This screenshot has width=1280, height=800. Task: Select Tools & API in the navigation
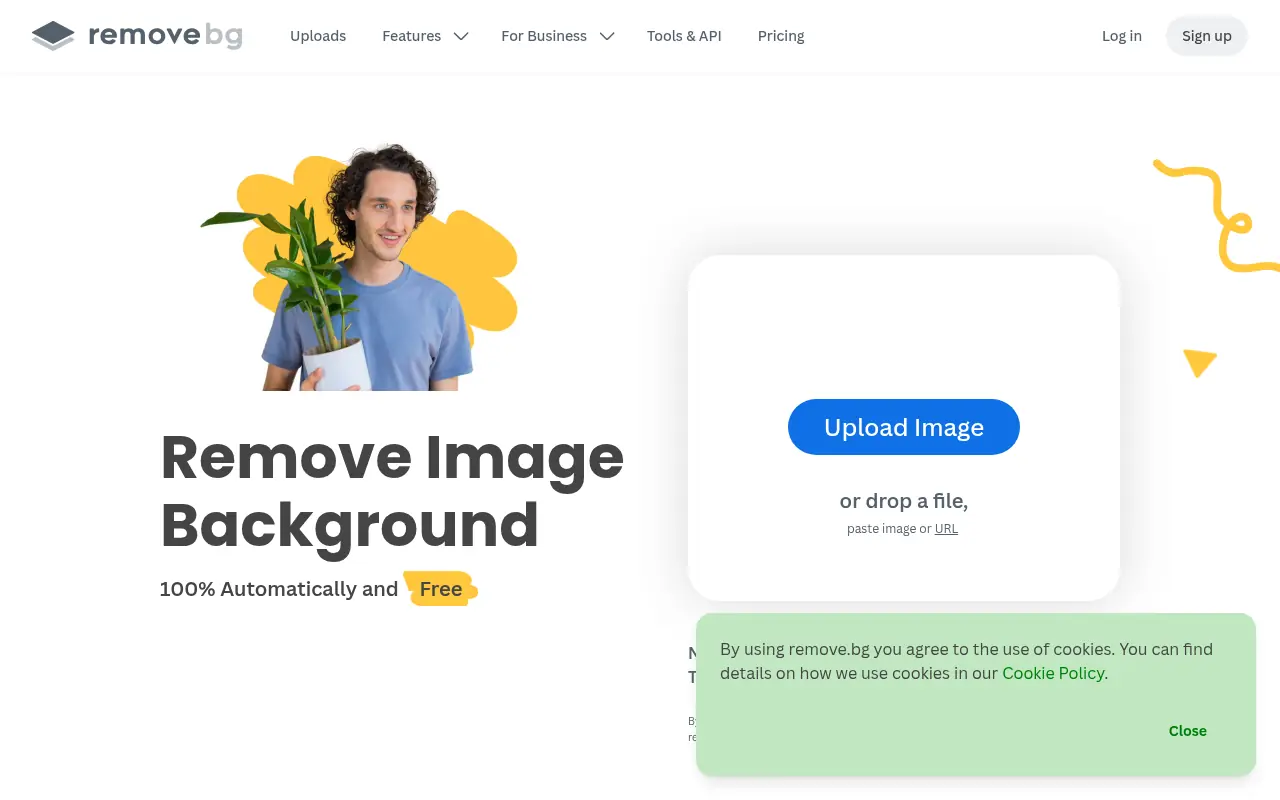point(684,36)
